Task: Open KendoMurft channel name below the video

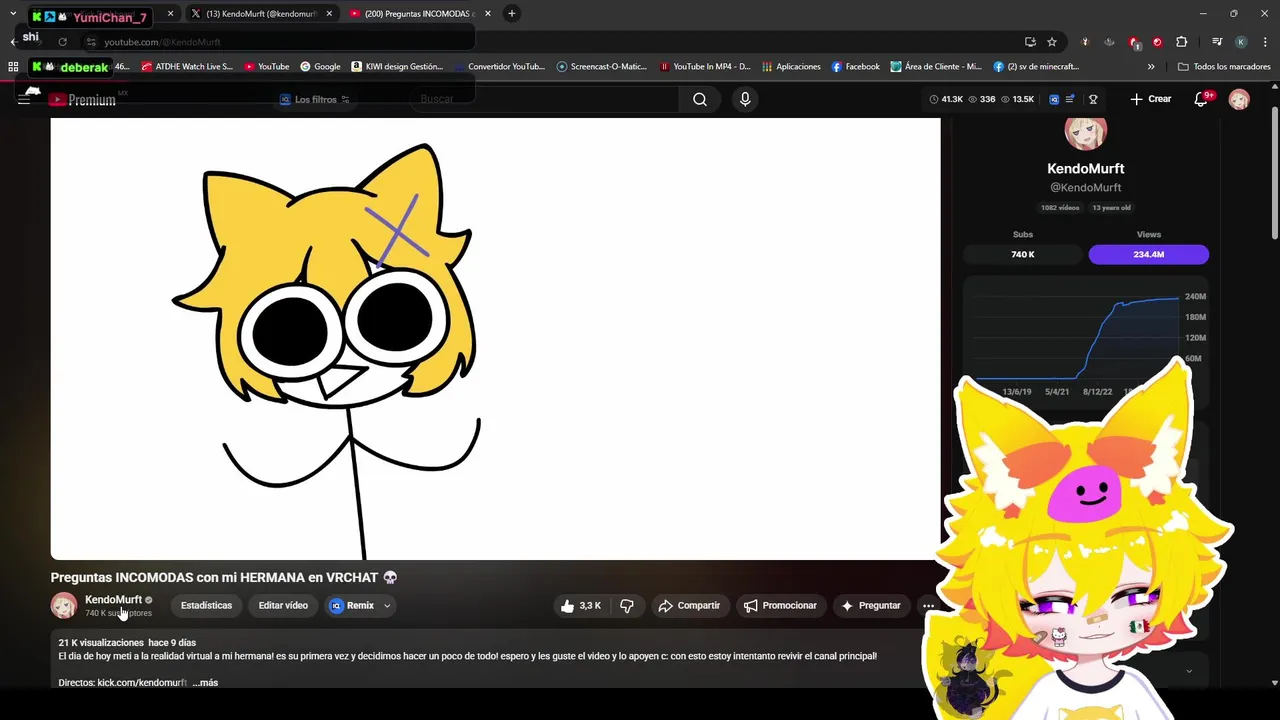Action: point(113,599)
